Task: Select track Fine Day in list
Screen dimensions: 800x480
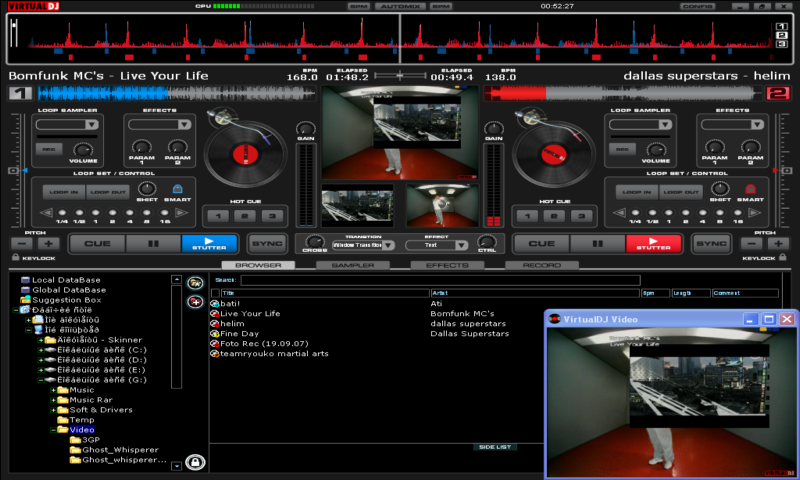Action: 239,334
